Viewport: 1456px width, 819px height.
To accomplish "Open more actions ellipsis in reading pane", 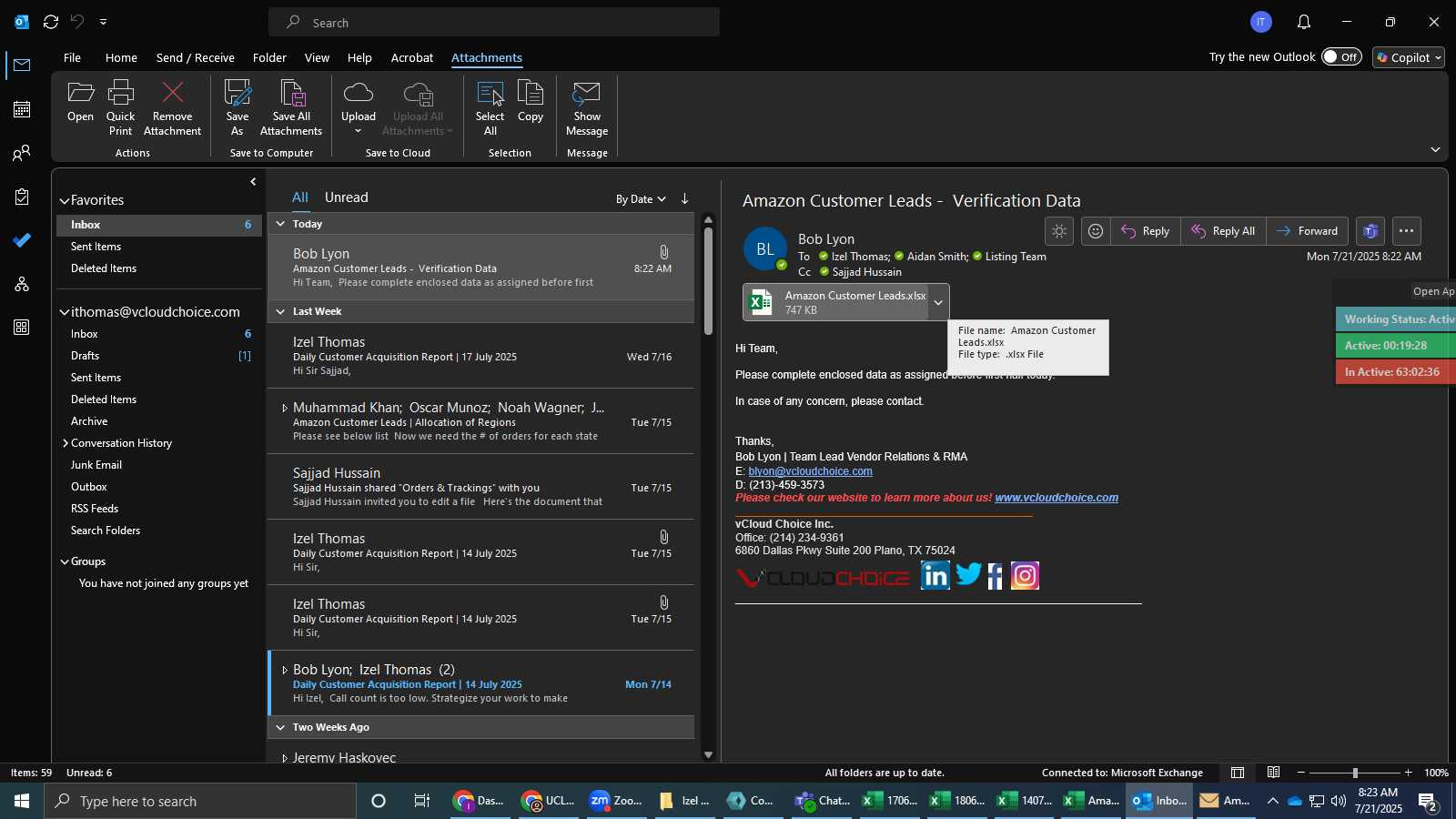I will tap(1406, 231).
